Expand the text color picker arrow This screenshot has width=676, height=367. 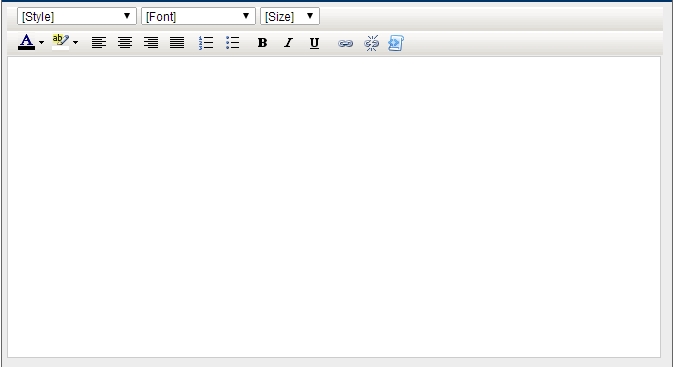click(41, 42)
